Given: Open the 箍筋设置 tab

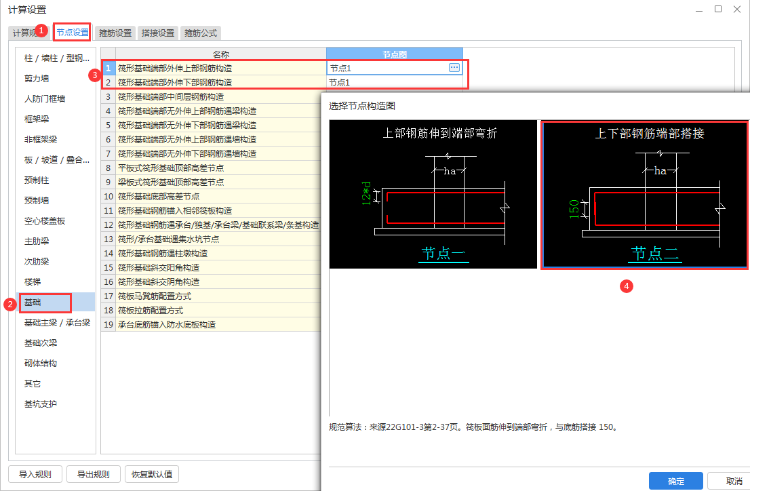Looking at the screenshot, I should 115,33.
